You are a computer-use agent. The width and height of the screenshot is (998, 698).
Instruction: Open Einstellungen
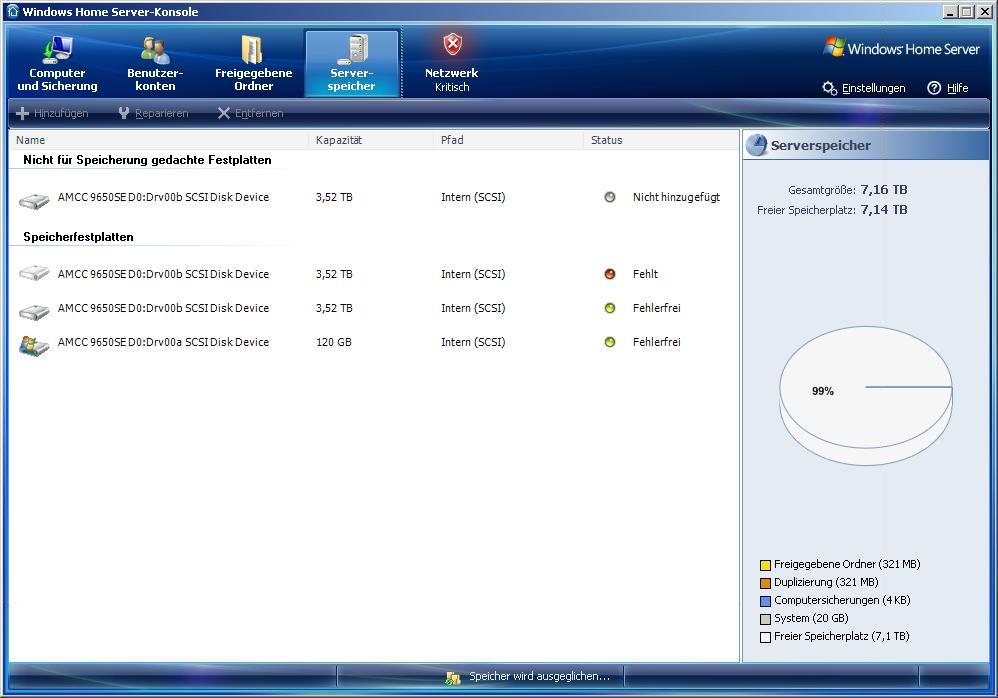(864, 88)
